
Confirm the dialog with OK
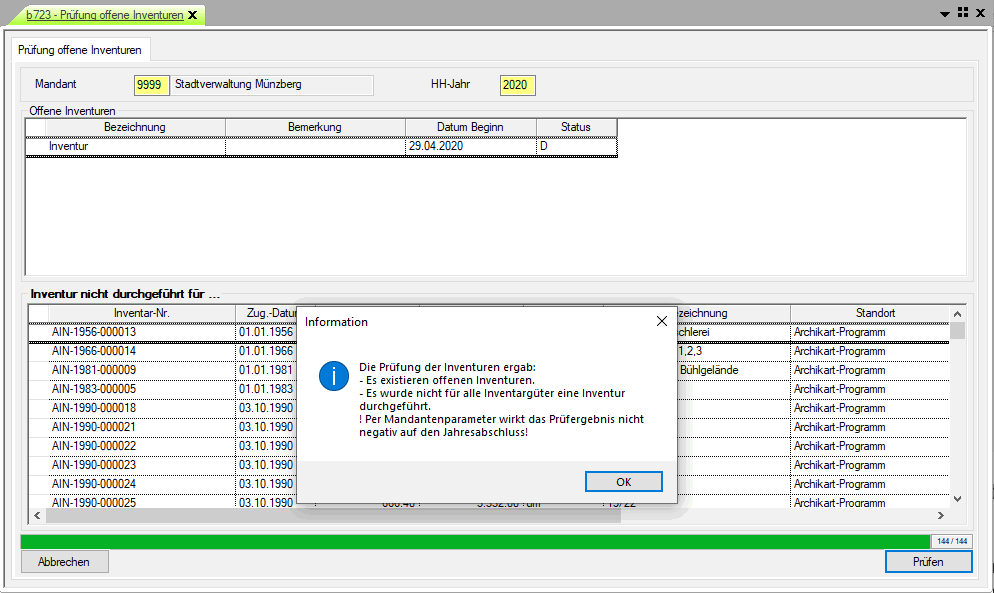[x=623, y=481]
